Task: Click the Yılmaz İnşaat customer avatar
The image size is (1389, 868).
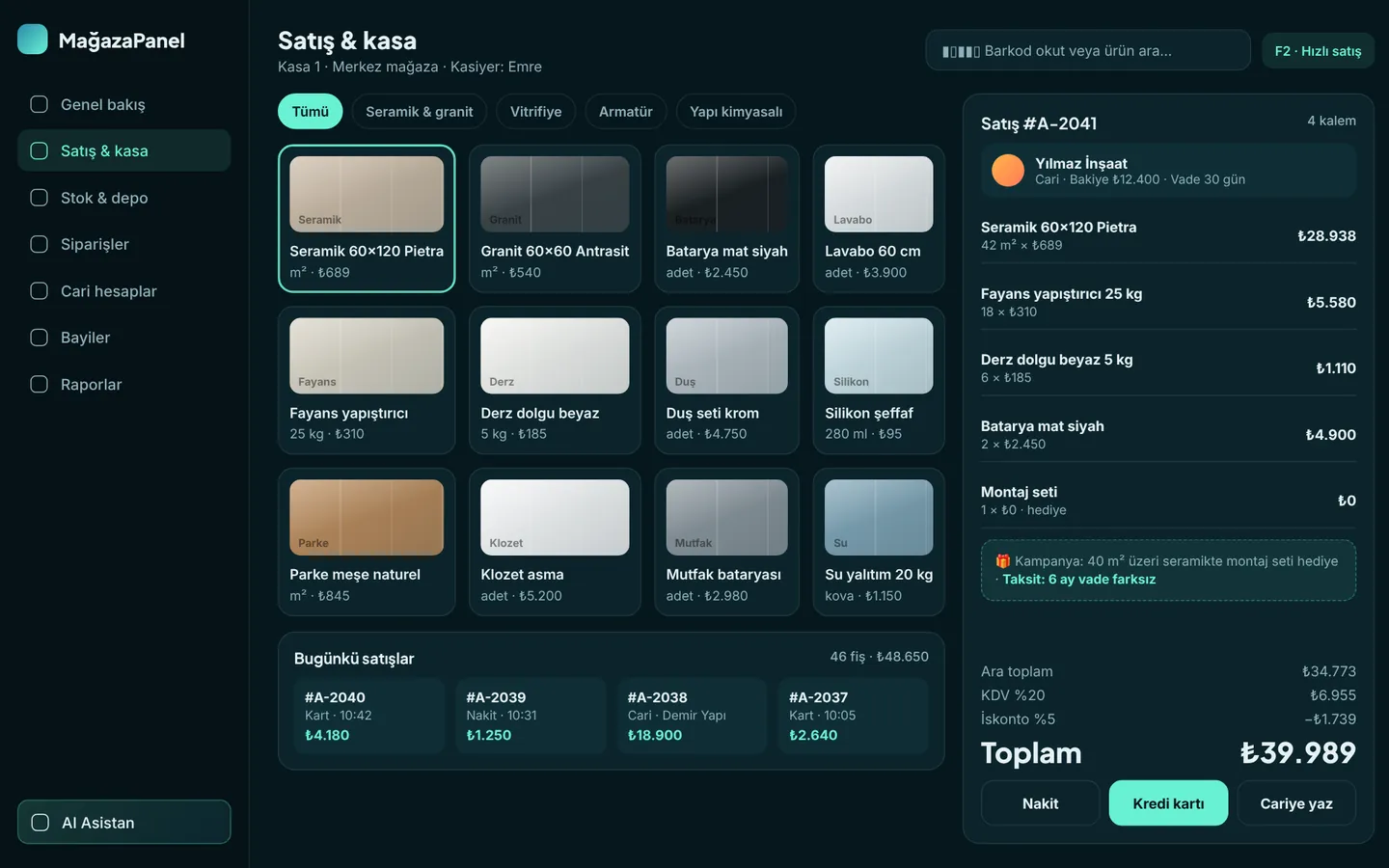Action: coord(1008,171)
